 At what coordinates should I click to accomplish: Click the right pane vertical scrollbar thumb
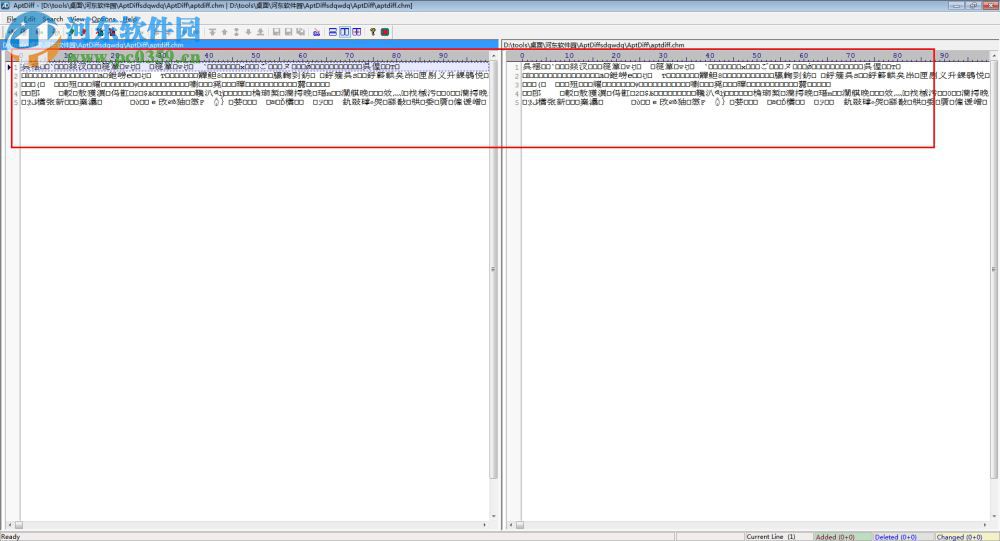tap(994, 269)
